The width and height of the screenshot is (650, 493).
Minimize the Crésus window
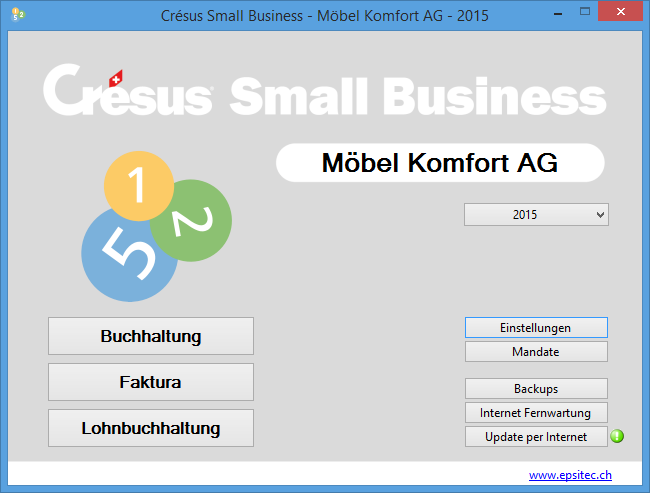[x=558, y=13]
